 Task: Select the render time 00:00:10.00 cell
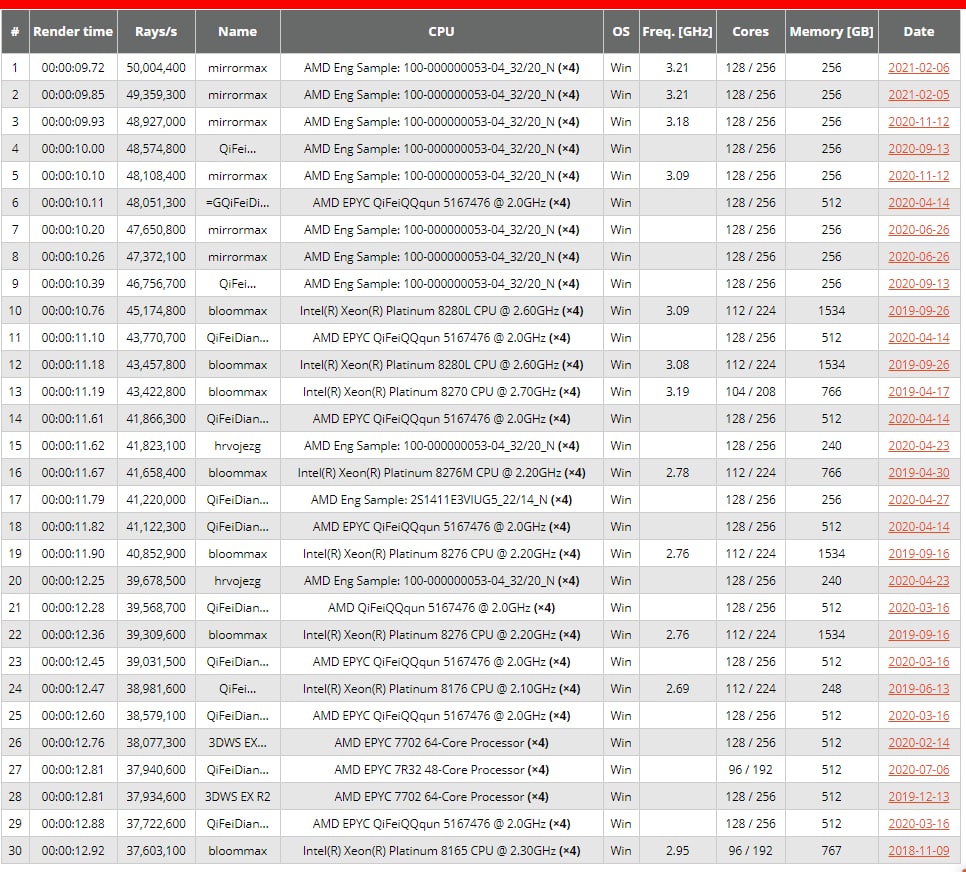pos(73,149)
